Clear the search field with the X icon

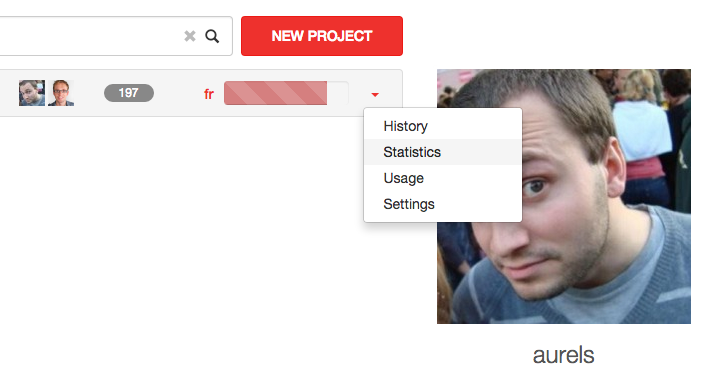click(190, 36)
